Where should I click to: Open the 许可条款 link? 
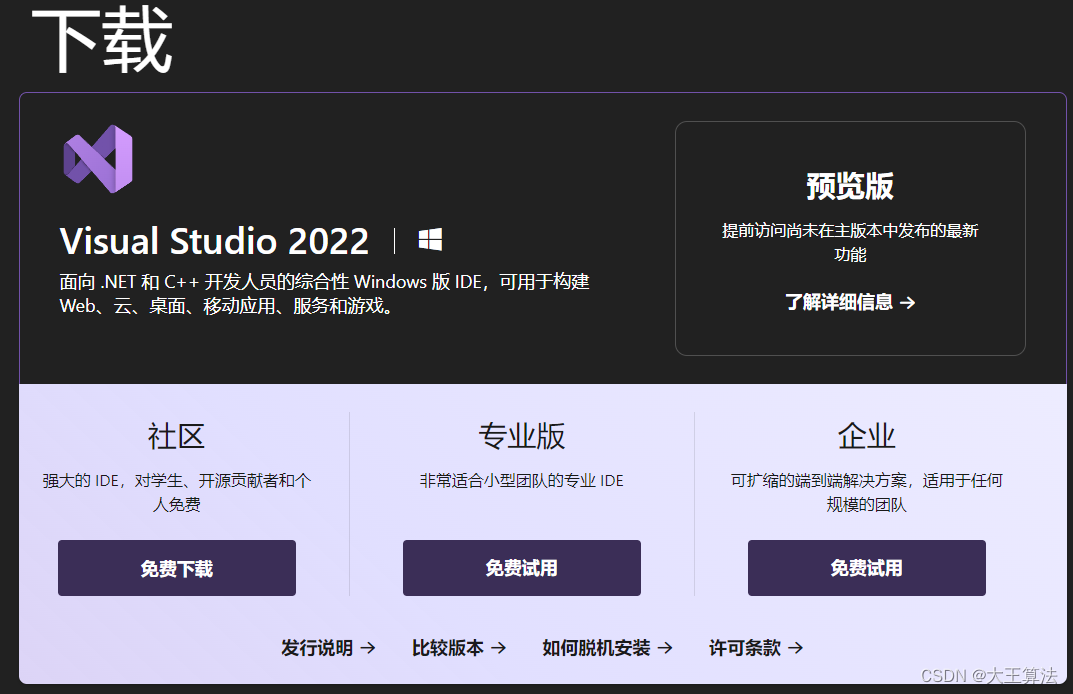tap(755, 647)
